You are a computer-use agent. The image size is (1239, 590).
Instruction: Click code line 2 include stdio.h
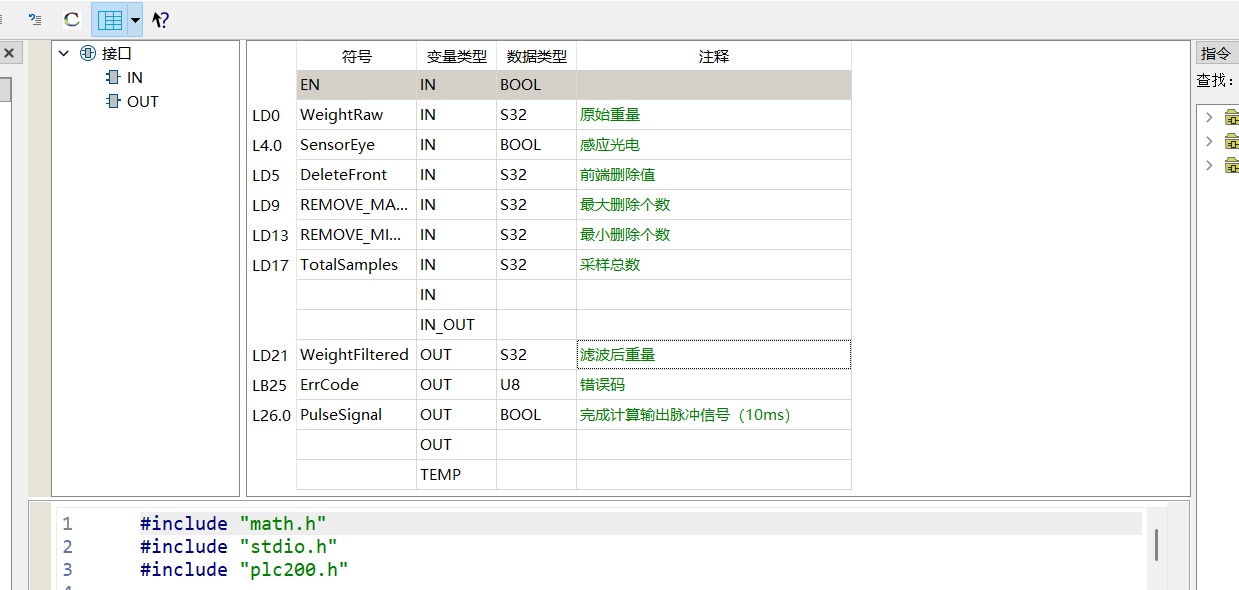(x=238, y=546)
